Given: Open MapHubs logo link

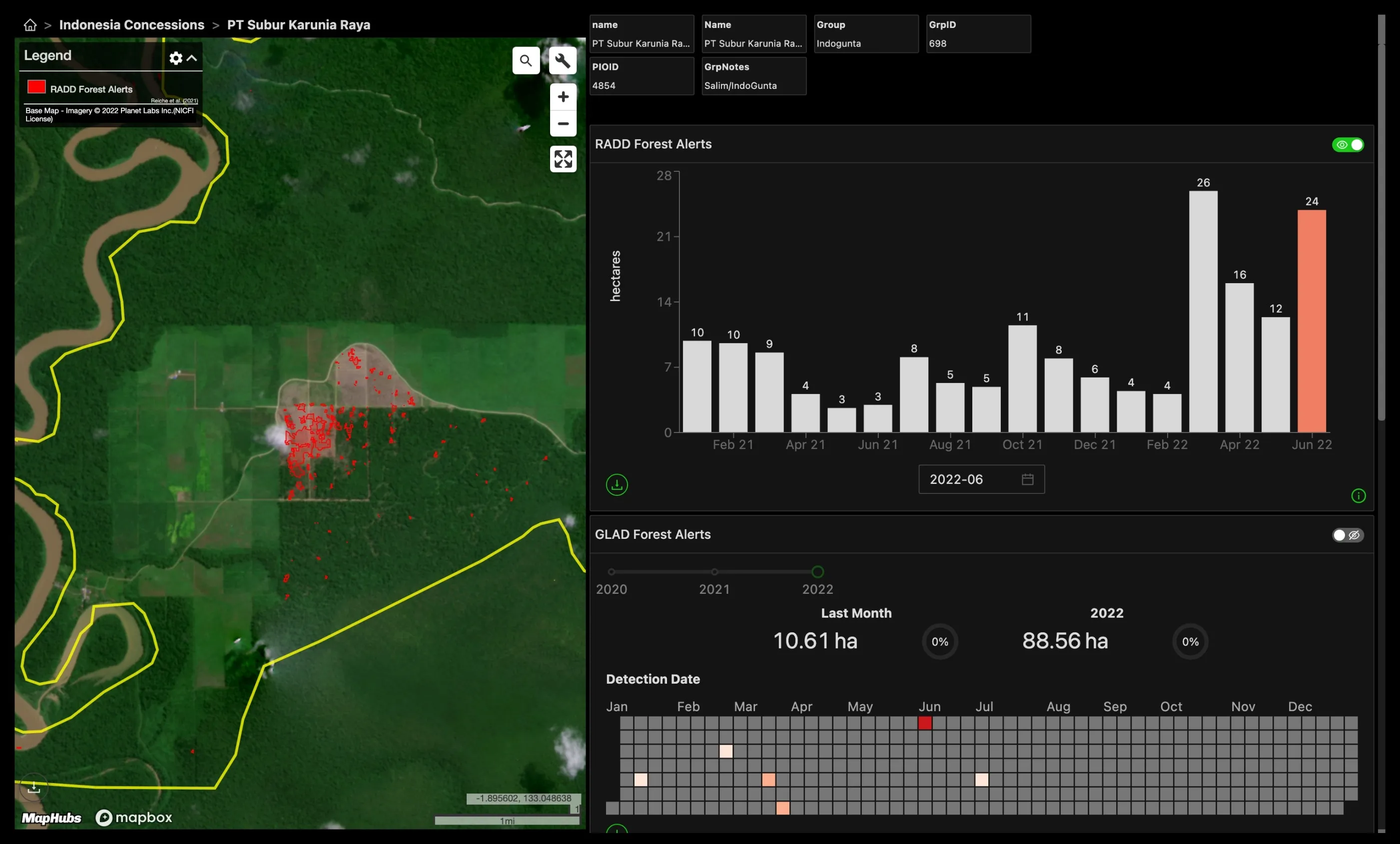Looking at the screenshot, I should [51, 818].
